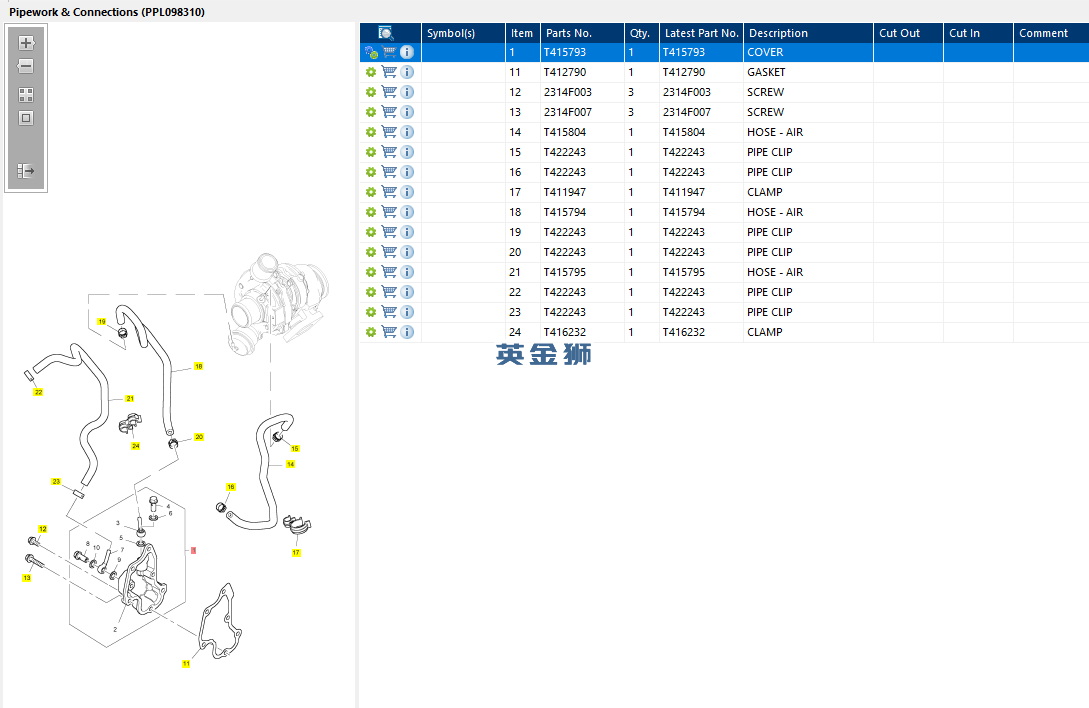Add item 23 PIPE CLIP to cart
This screenshot has height=708, width=1089.
pyautogui.click(x=390, y=312)
